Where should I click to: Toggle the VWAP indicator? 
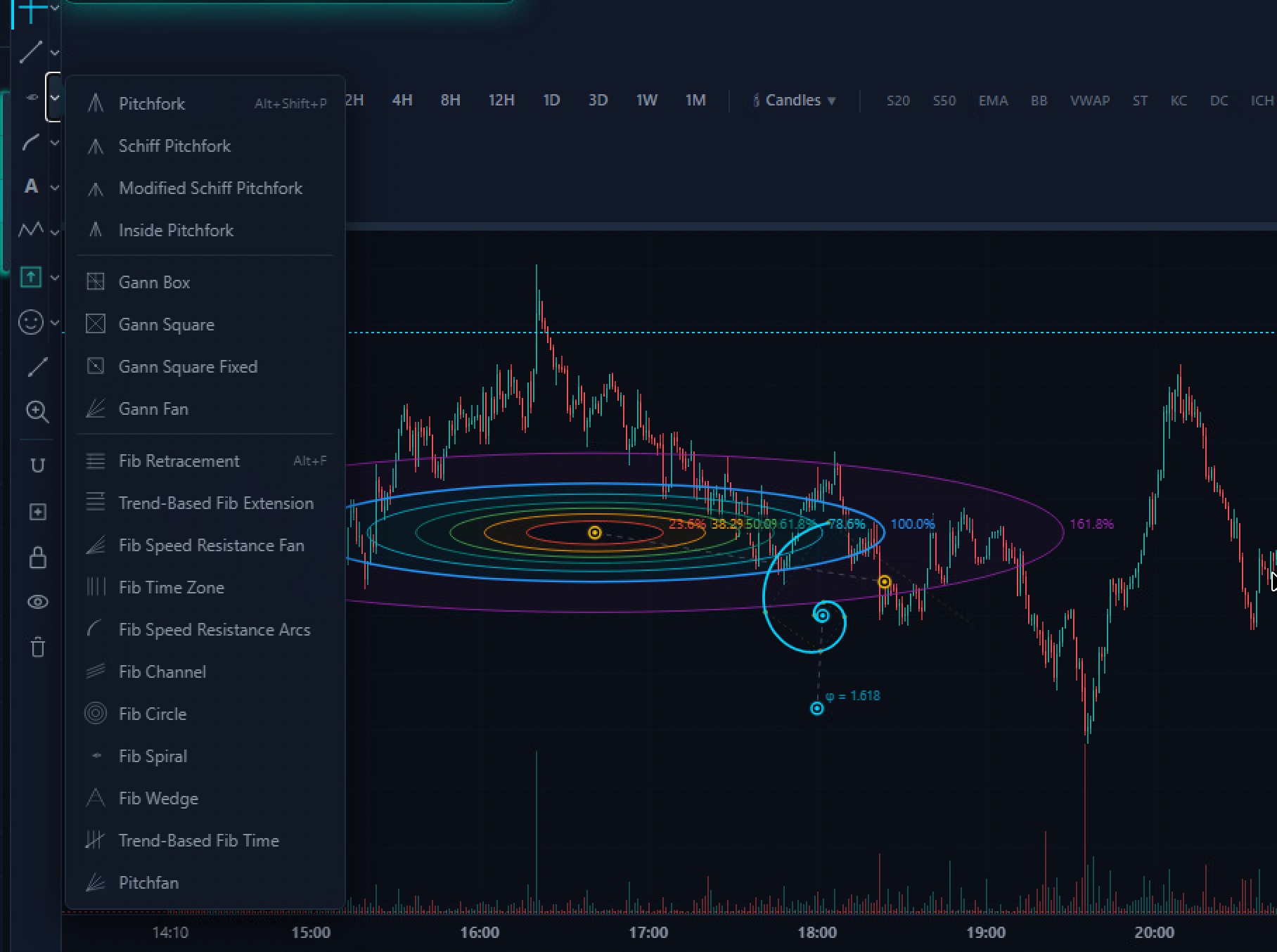click(x=1089, y=101)
